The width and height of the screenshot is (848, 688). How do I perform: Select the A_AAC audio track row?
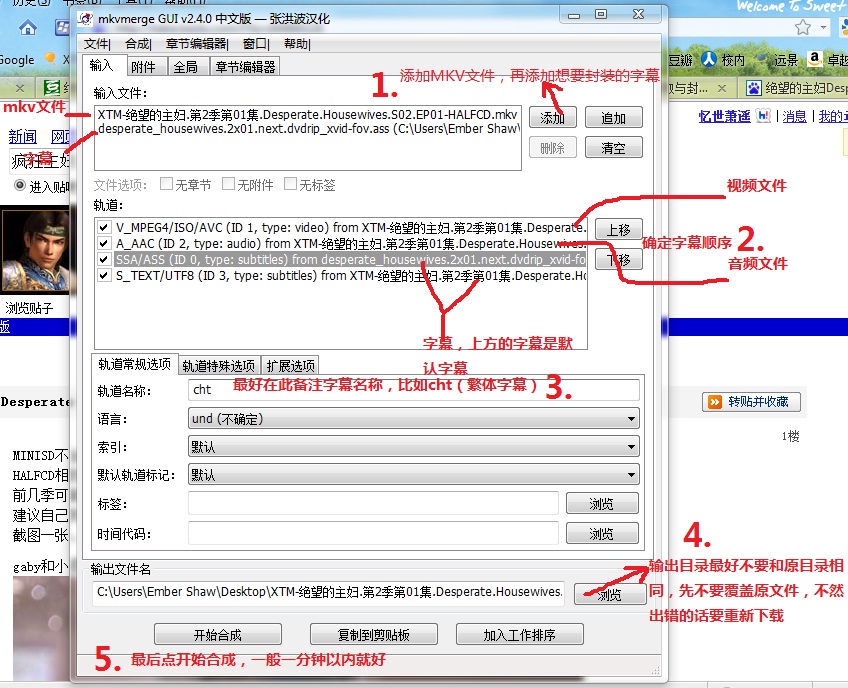coord(350,243)
